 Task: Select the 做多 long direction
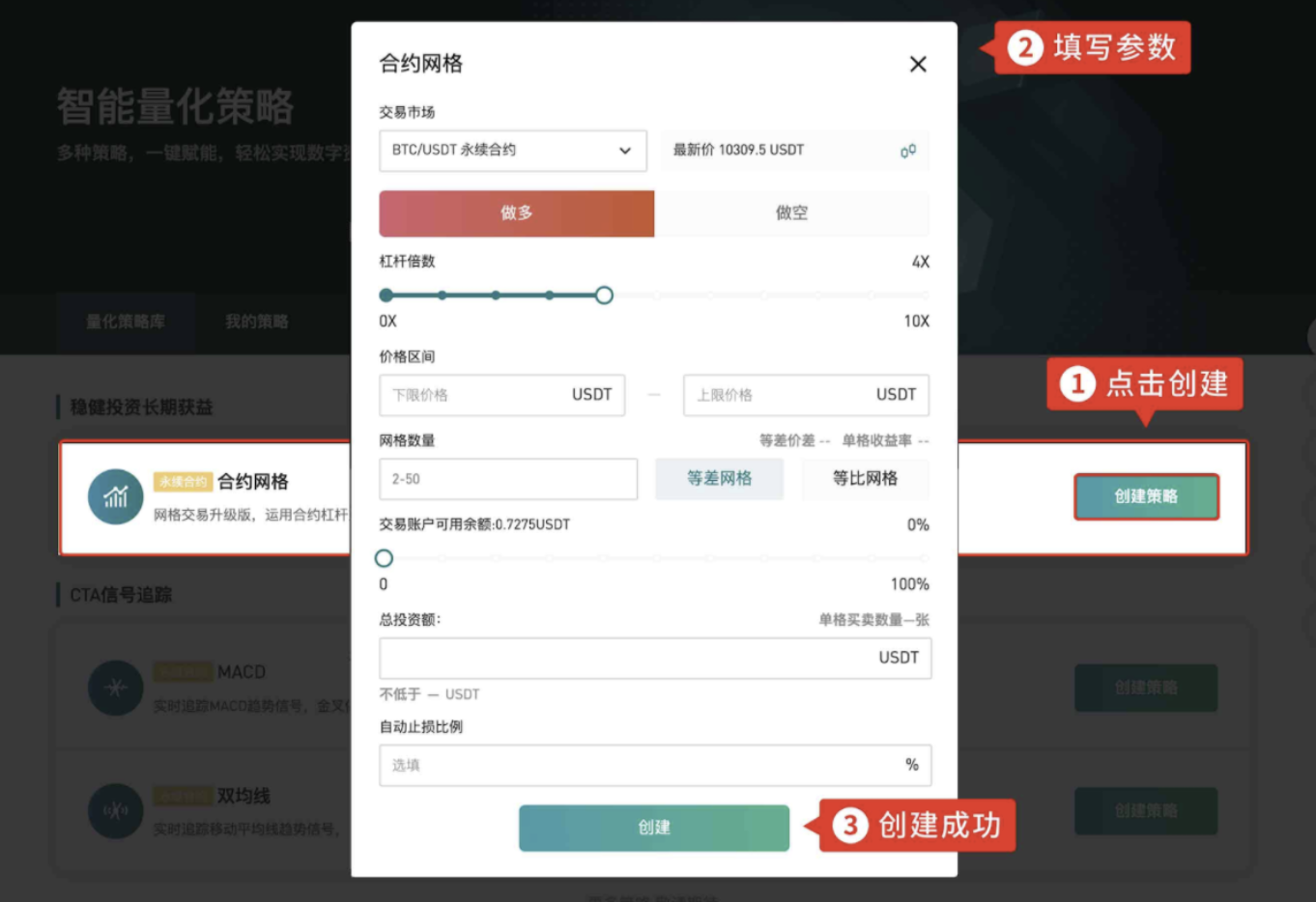point(516,213)
